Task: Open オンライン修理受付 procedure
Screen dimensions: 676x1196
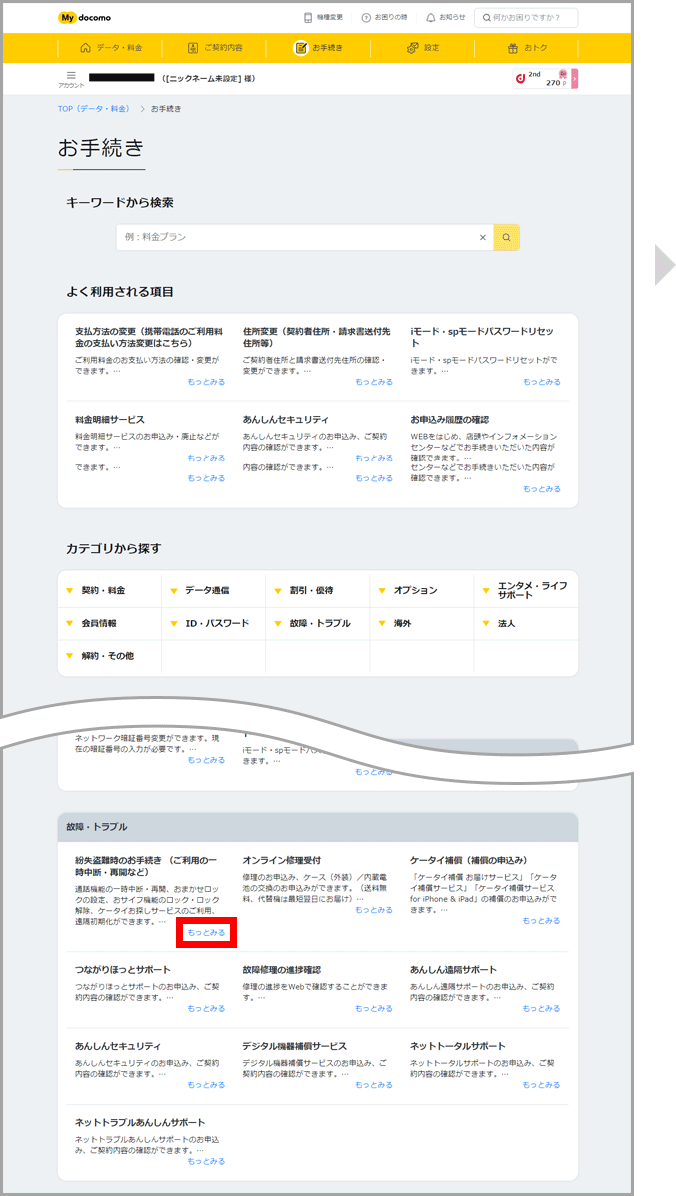Action: (281, 860)
